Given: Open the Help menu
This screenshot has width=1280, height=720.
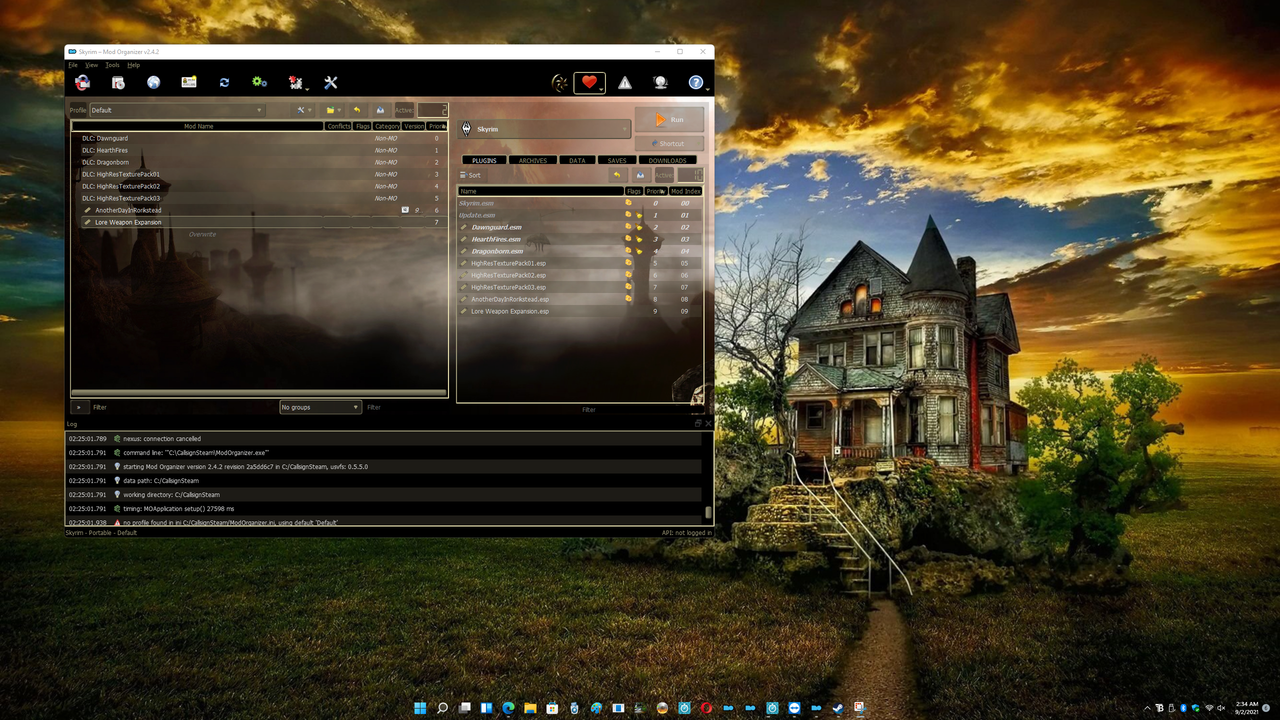Looking at the screenshot, I should coord(133,65).
